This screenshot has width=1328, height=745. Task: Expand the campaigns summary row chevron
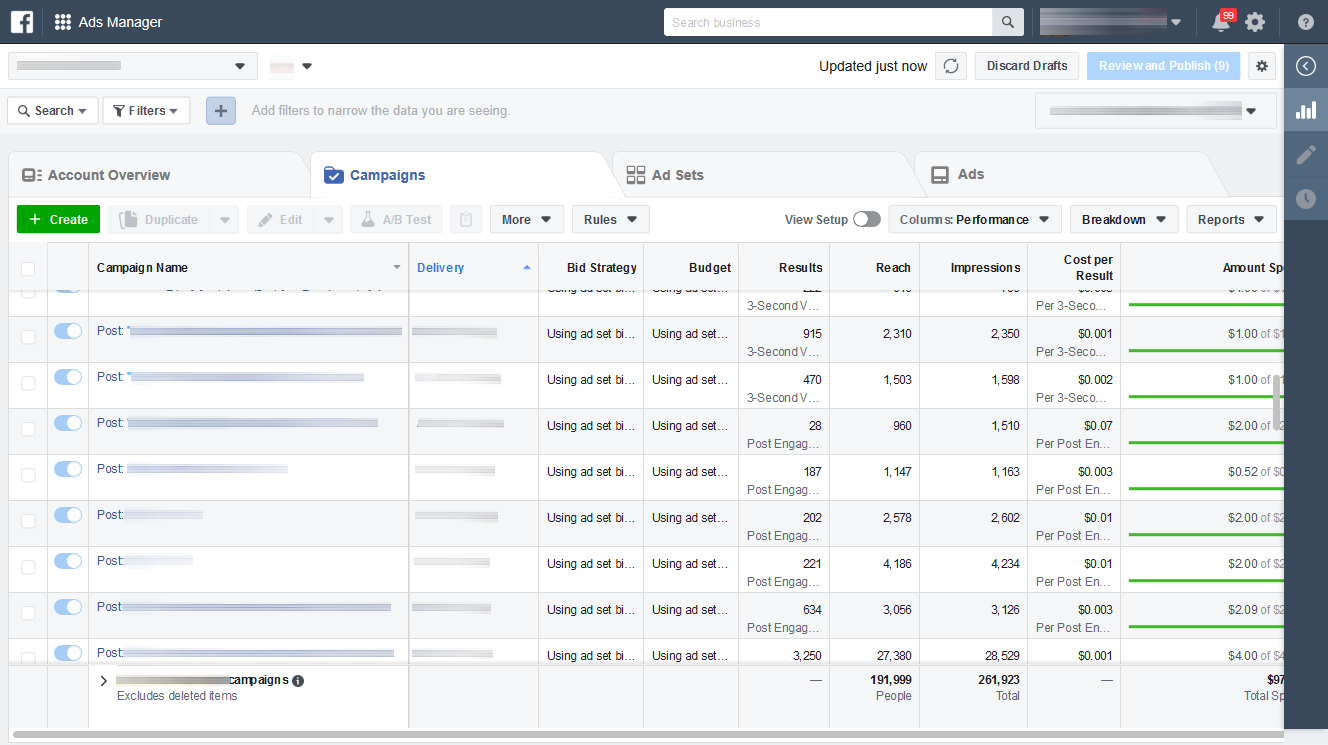click(x=103, y=681)
